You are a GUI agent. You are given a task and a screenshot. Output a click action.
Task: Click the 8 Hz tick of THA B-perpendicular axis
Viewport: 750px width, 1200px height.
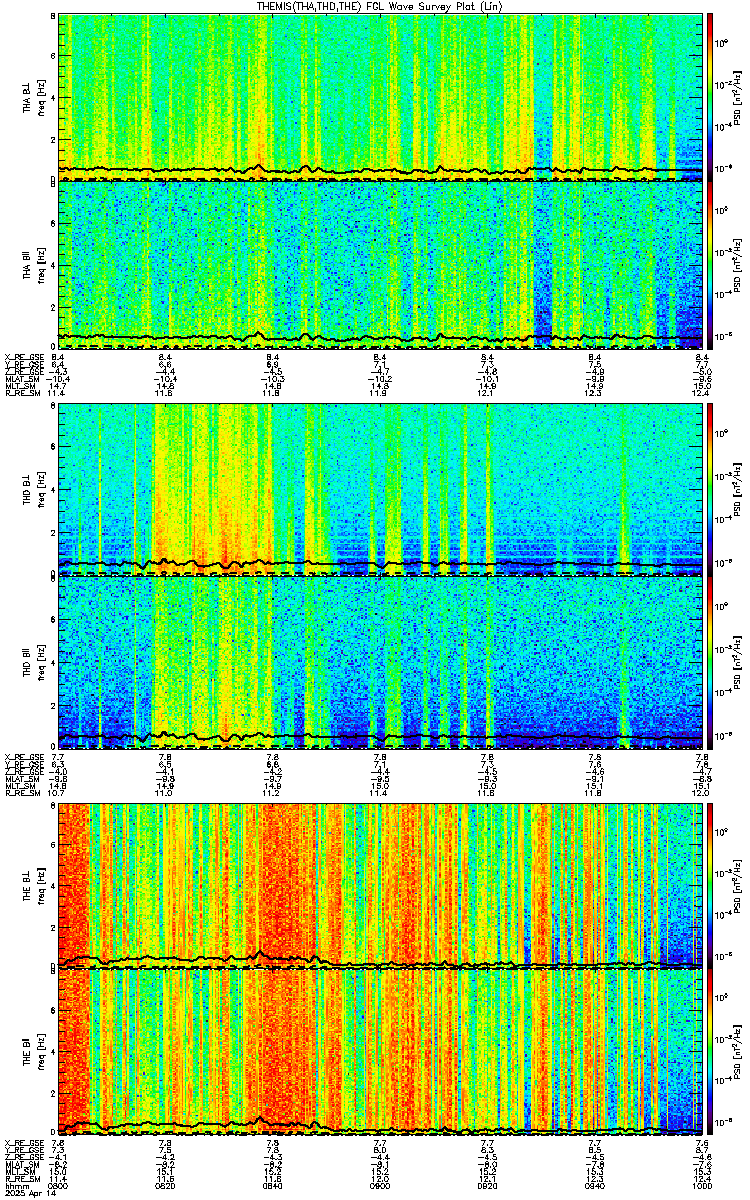click(52, 18)
